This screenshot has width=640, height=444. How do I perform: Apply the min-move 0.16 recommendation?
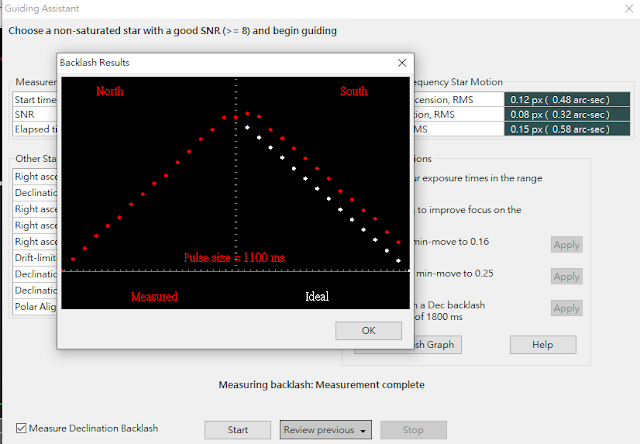point(567,245)
